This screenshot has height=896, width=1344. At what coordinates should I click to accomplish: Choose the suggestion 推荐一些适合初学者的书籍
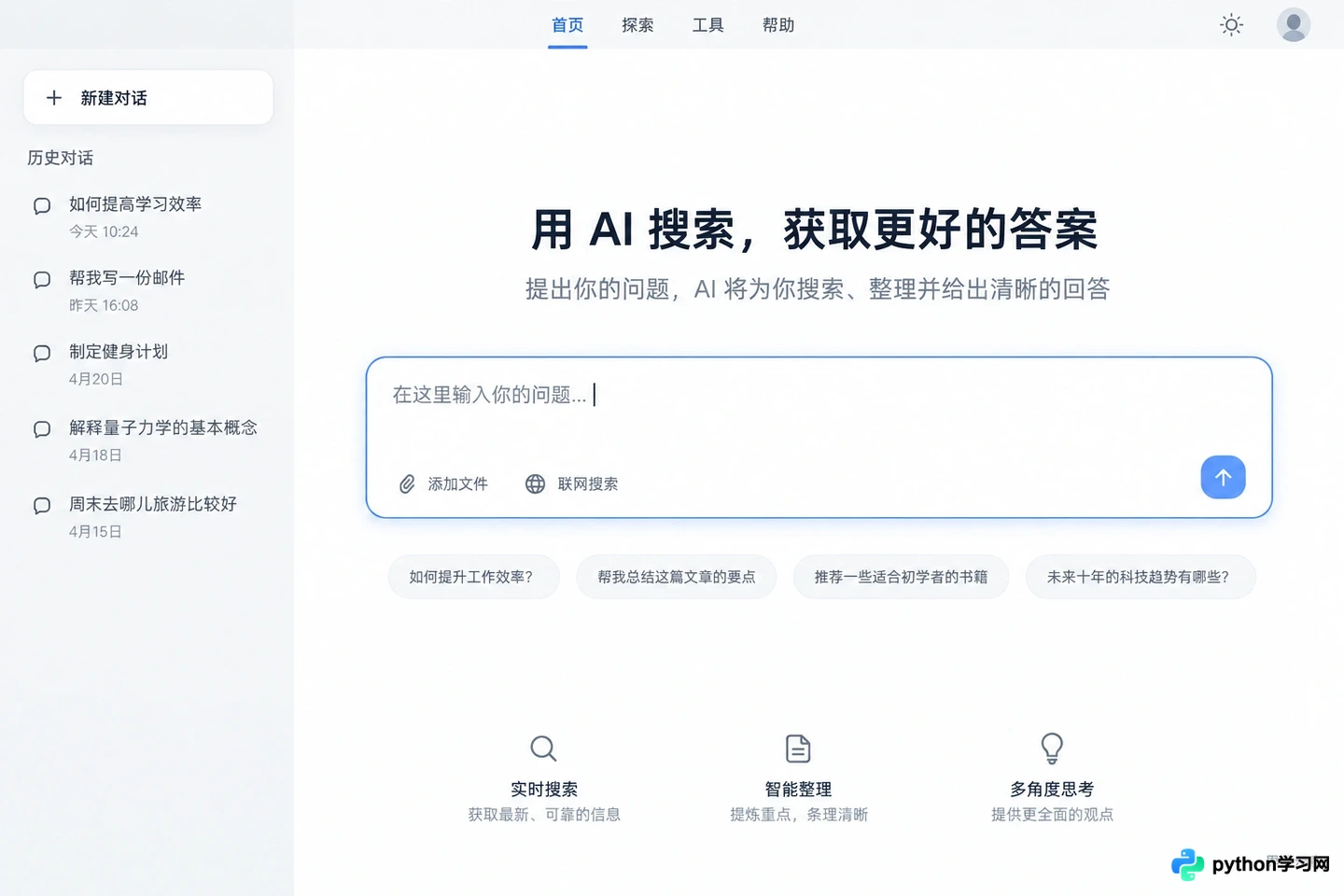[901, 577]
